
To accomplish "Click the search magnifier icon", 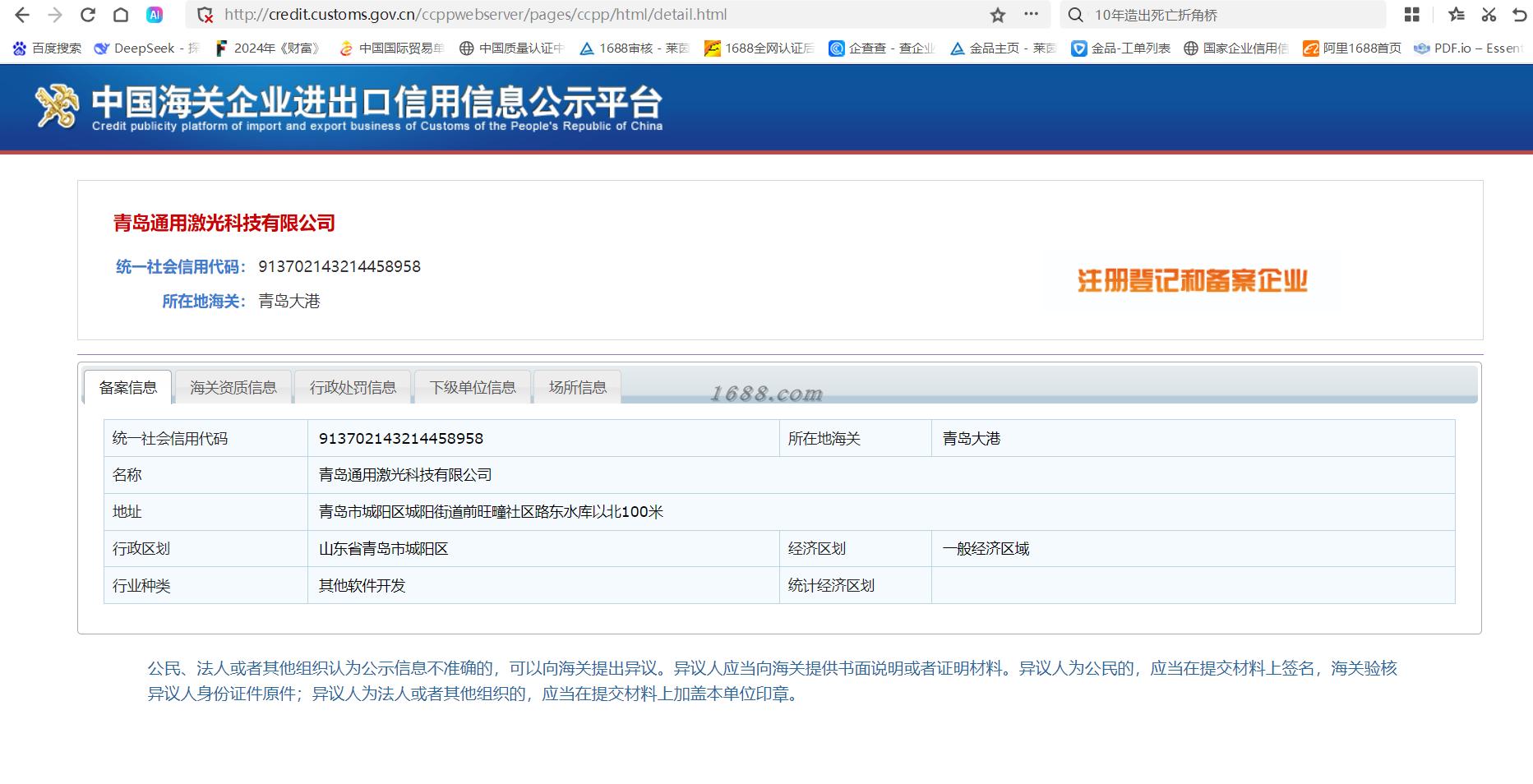I will coord(1075,15).
